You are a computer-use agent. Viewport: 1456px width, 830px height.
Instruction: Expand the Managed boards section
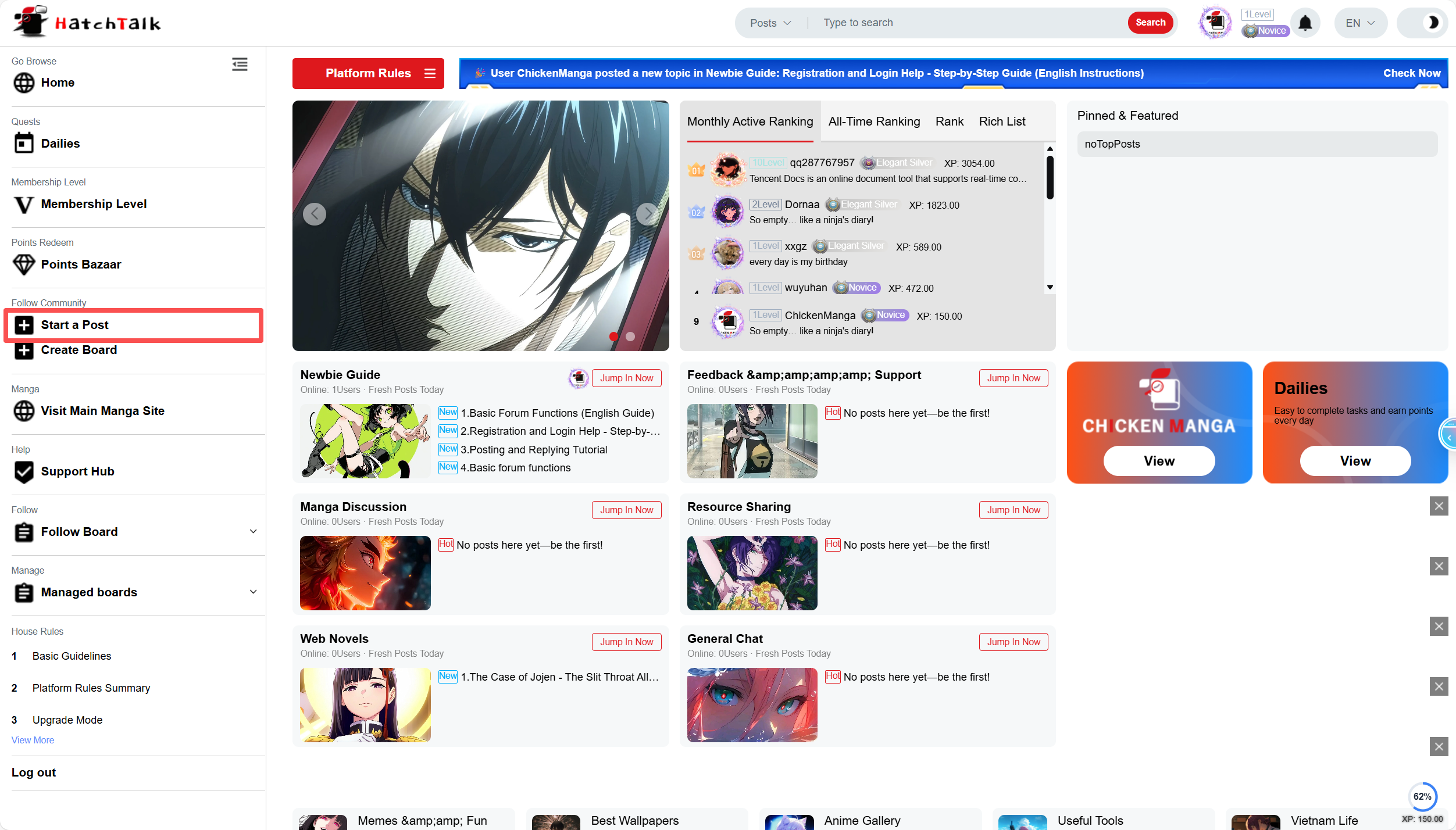(x=253, y=592)
